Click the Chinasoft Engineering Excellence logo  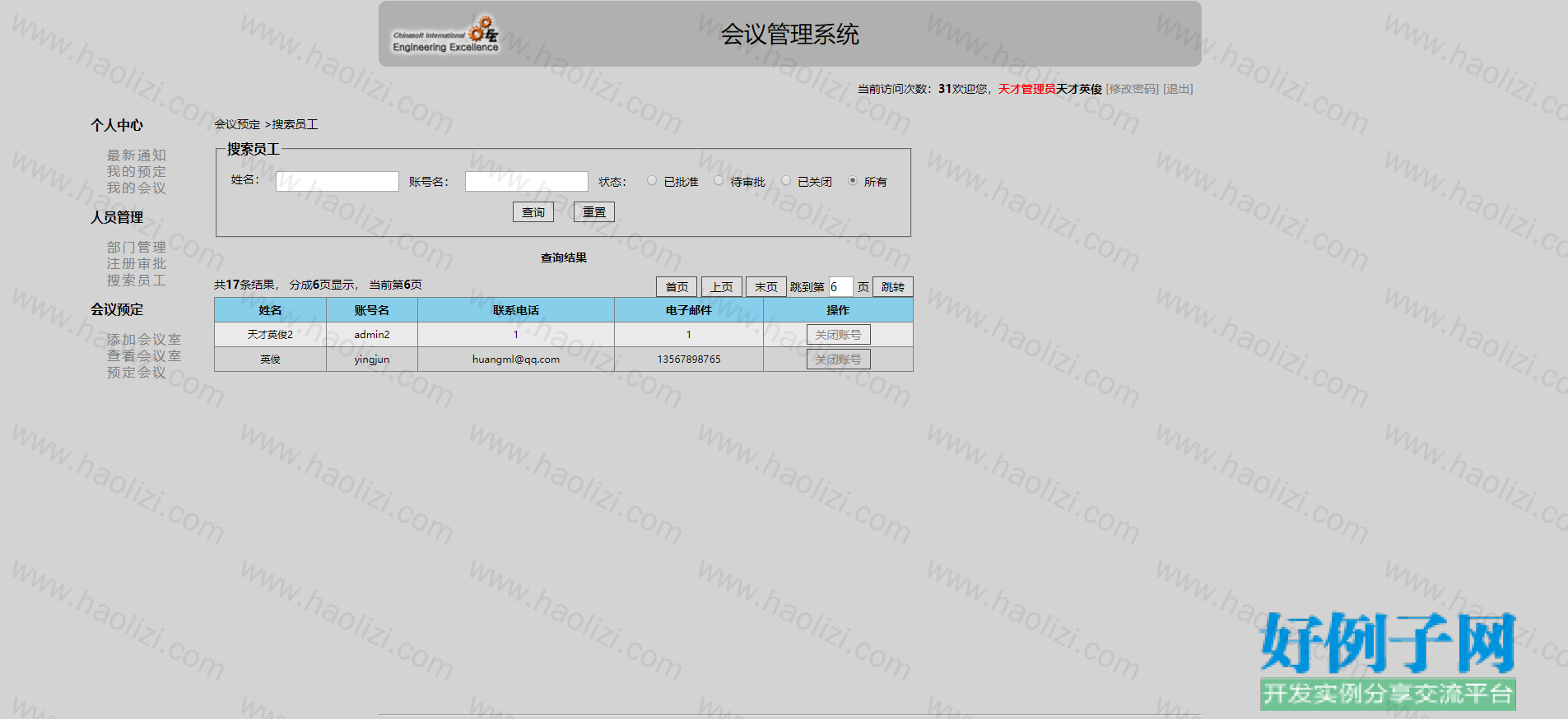(445, 35)
